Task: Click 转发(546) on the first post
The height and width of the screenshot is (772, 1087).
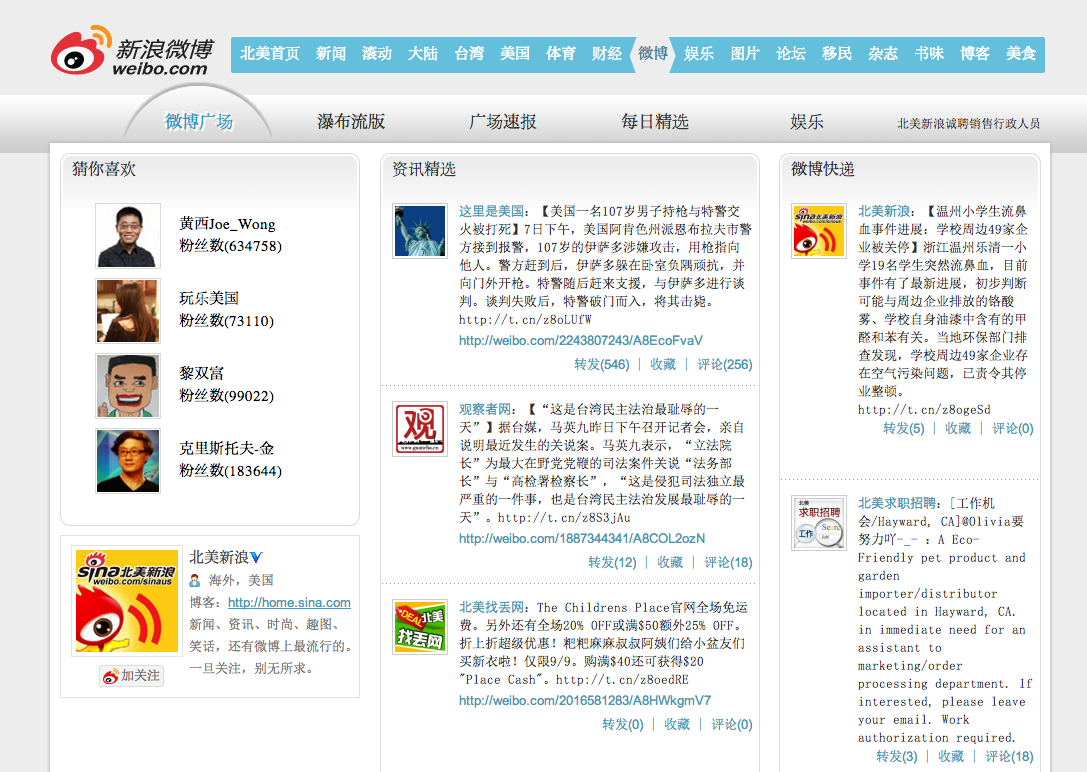Action: [602, 365]
